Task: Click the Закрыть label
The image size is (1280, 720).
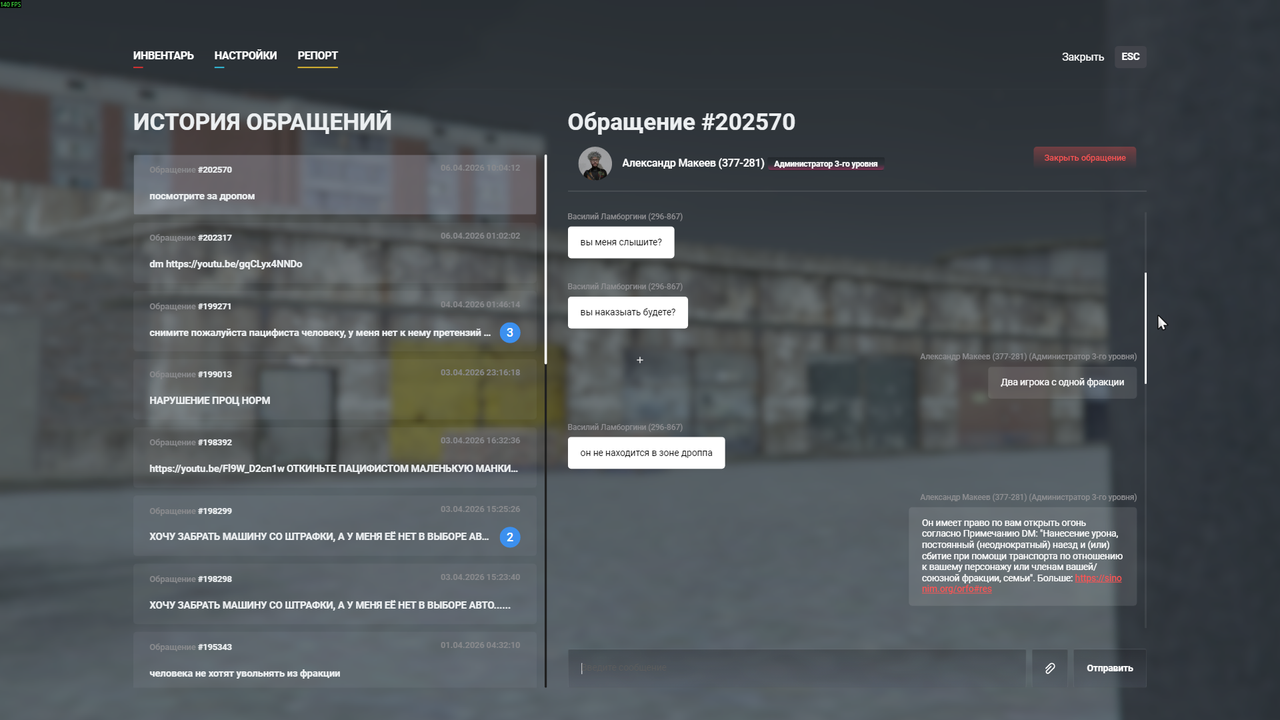Action: pos(1083,57)
